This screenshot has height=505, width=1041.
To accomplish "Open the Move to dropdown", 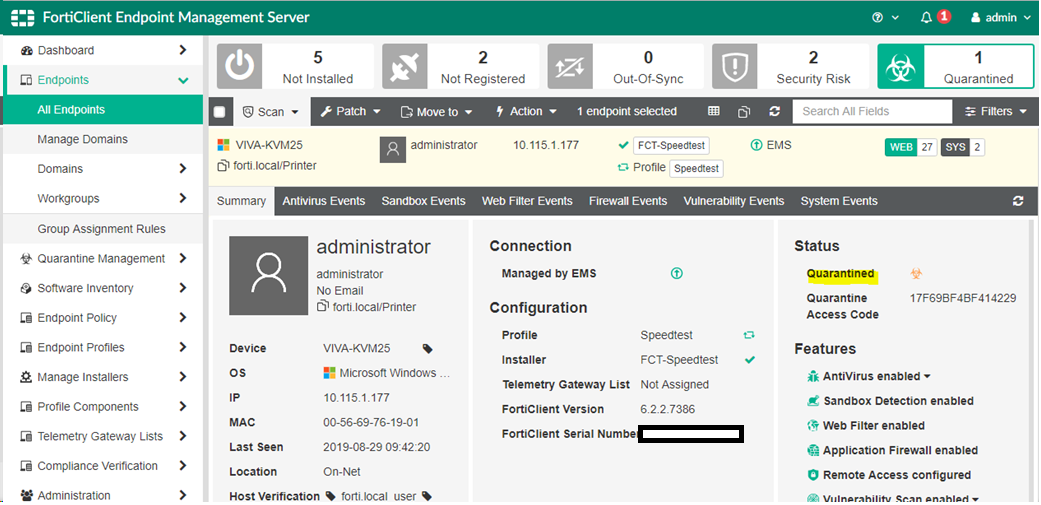I will [x=436, y=112].
